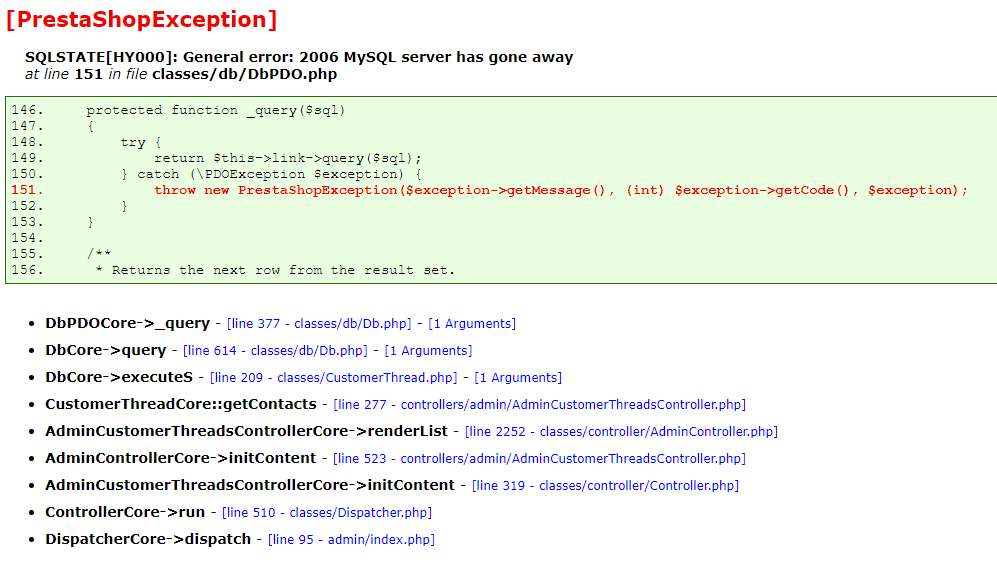Click DispatcherCore->dispatch trace entry name

click(148, 539)
